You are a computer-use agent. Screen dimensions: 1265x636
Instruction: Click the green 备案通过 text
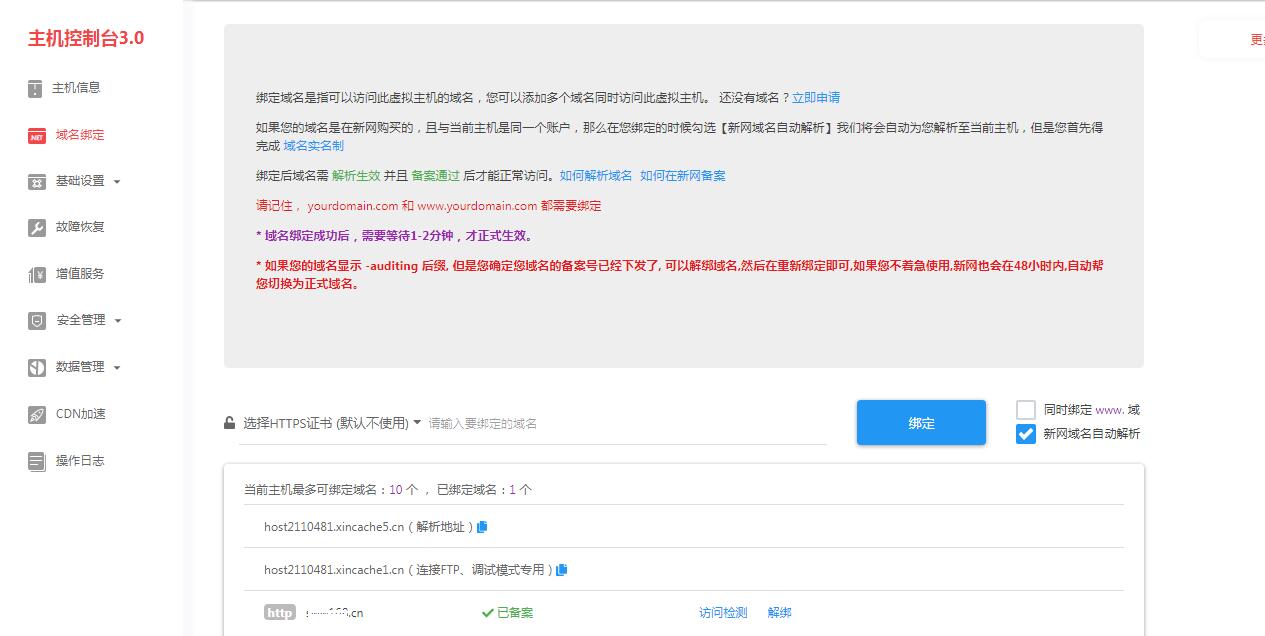(x=436, y=176)
